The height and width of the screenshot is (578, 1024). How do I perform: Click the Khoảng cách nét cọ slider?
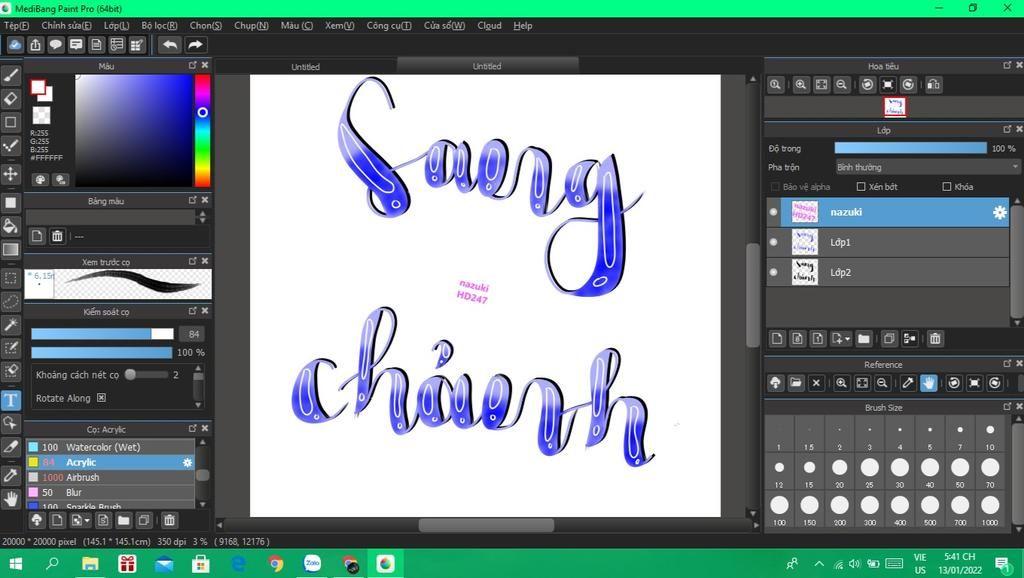[146, 374]
